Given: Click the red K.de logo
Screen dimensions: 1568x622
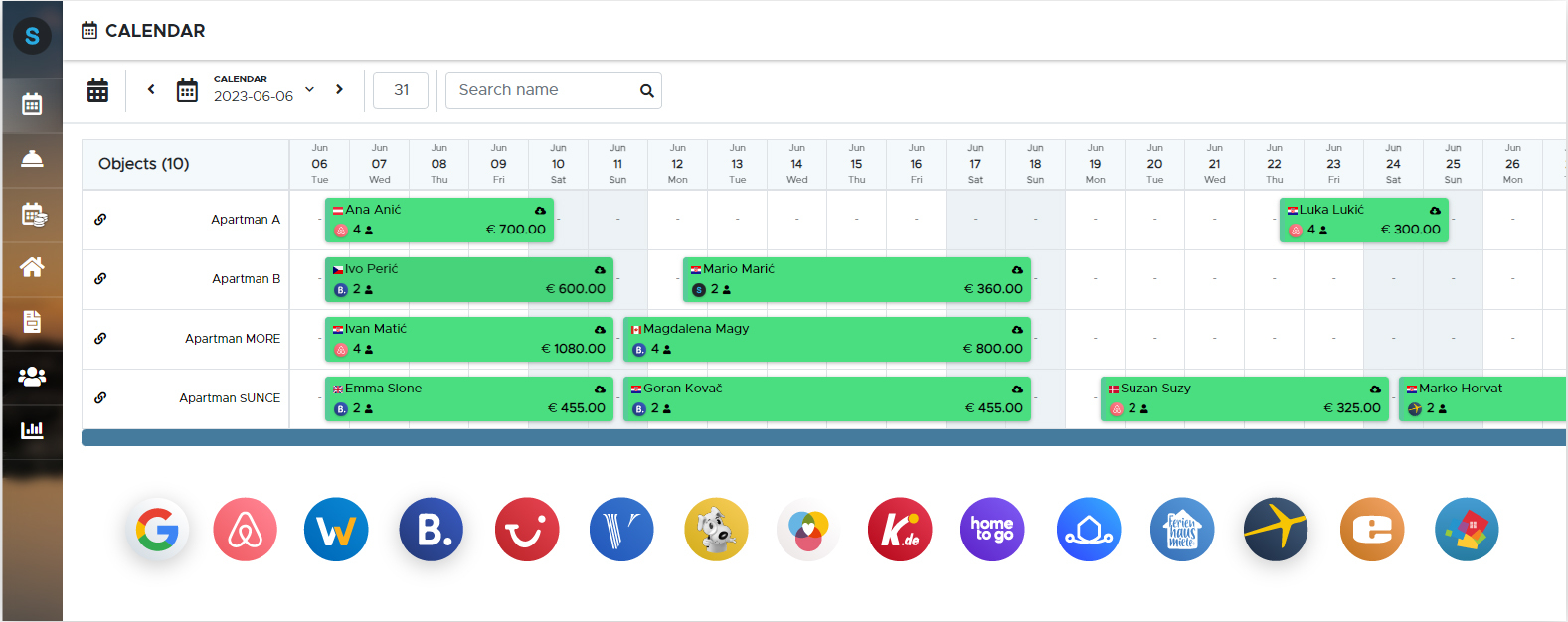Looking at the screenshot, I should 900,530.
